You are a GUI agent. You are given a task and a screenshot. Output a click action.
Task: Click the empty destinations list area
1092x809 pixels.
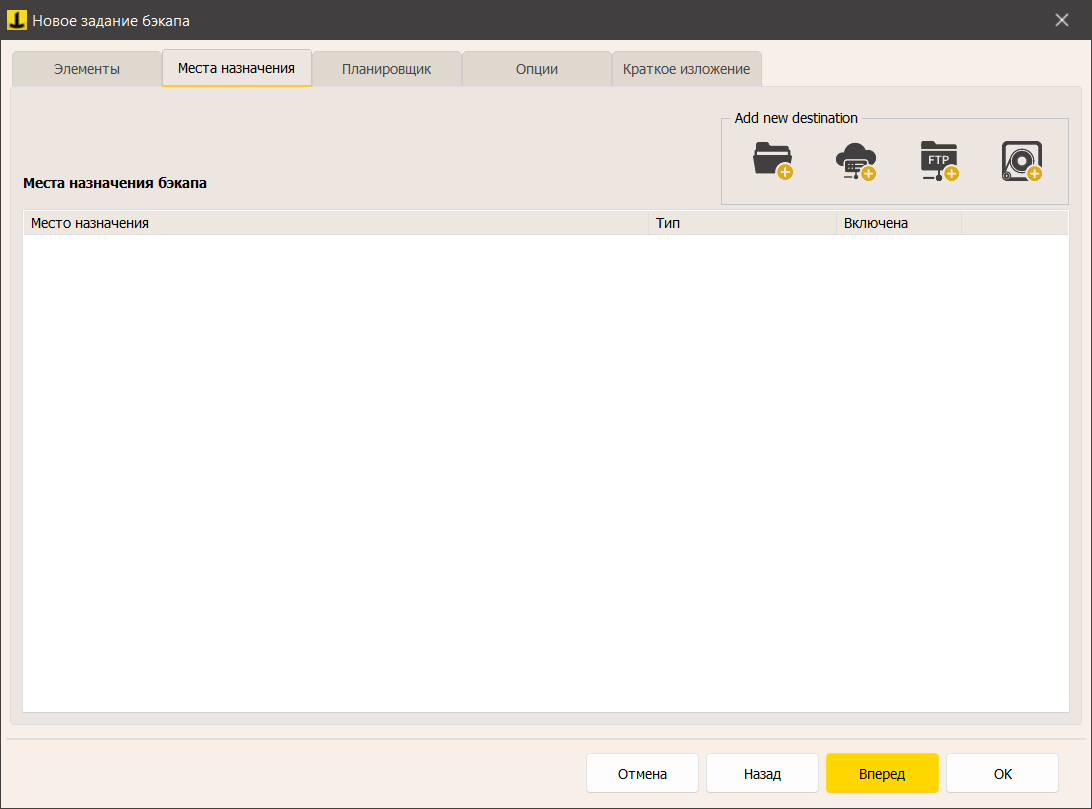(x=545, y=472)
